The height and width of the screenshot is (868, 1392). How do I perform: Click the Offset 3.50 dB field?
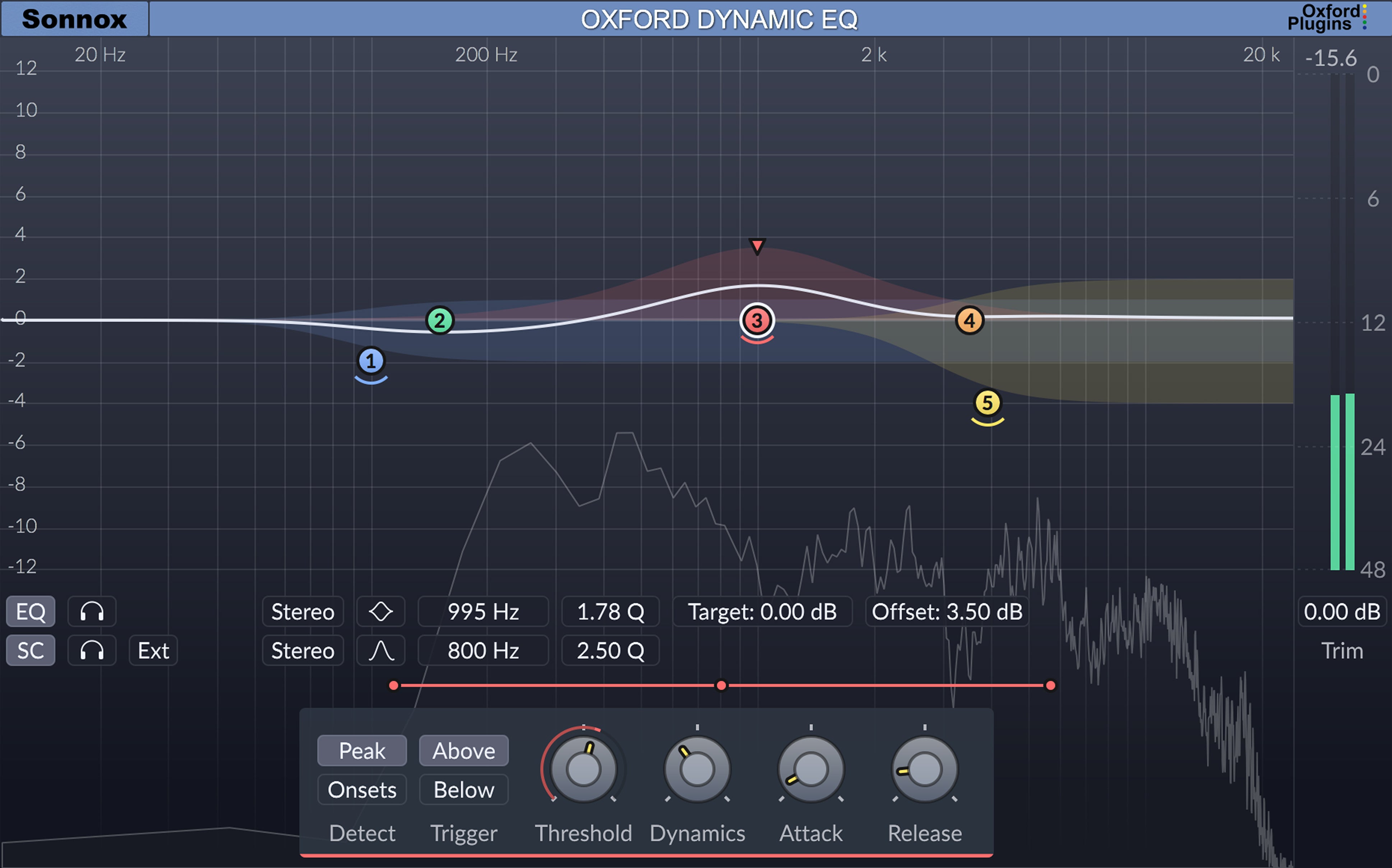click(946, 611)
